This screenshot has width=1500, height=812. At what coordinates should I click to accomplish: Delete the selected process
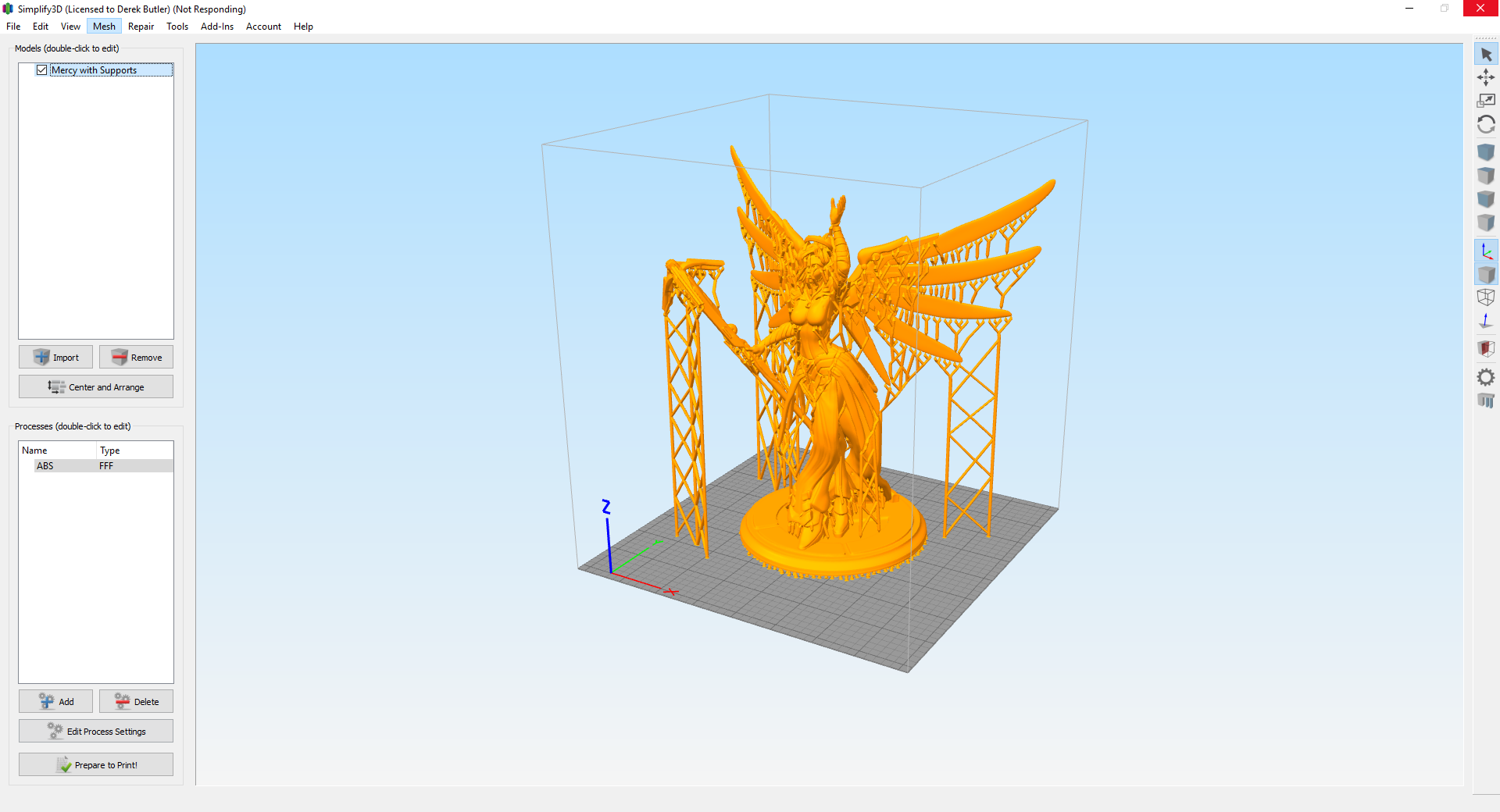click(136, 701)
